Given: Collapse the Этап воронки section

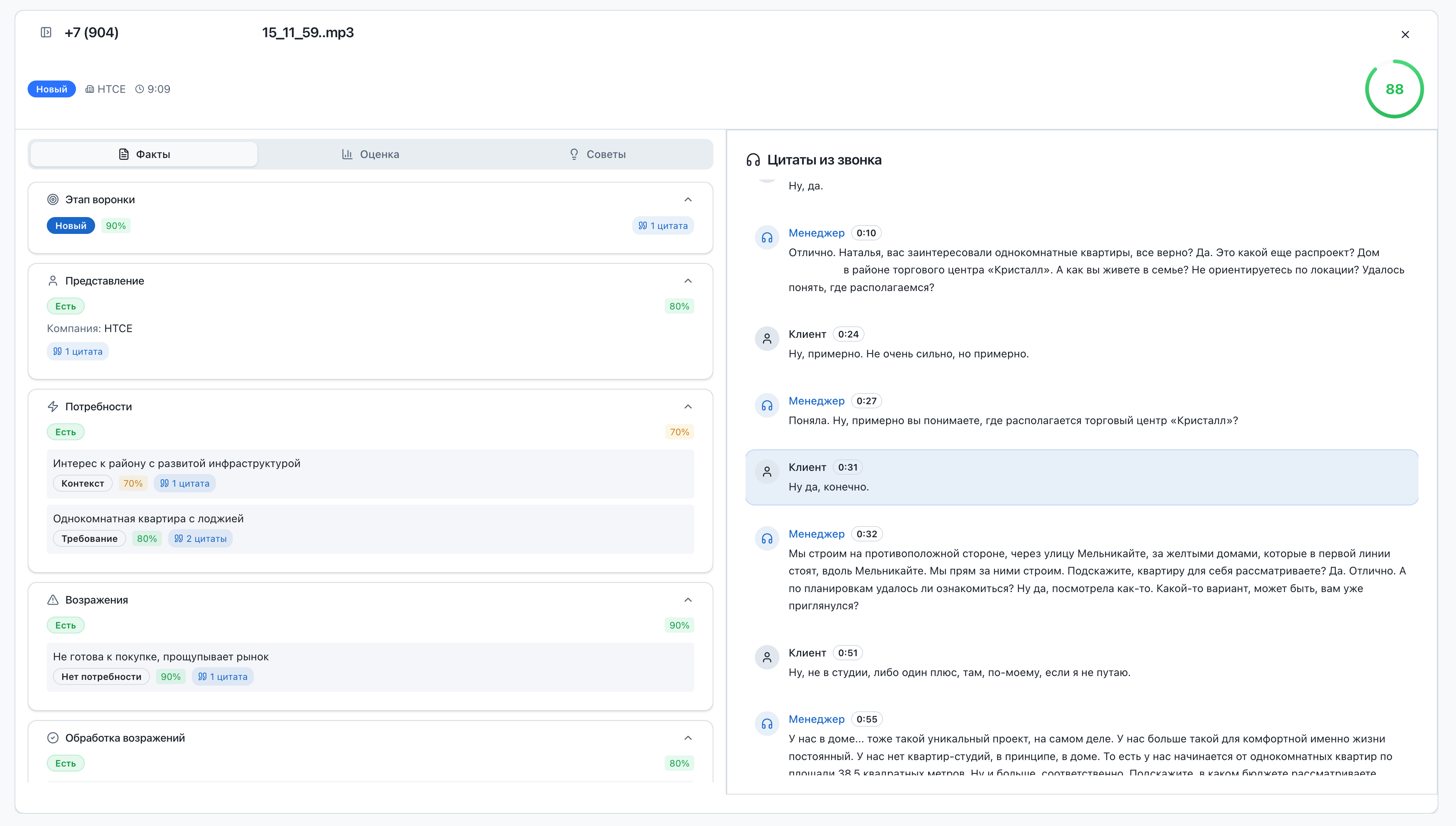Looking at the screenshot, I should (688, 200).
